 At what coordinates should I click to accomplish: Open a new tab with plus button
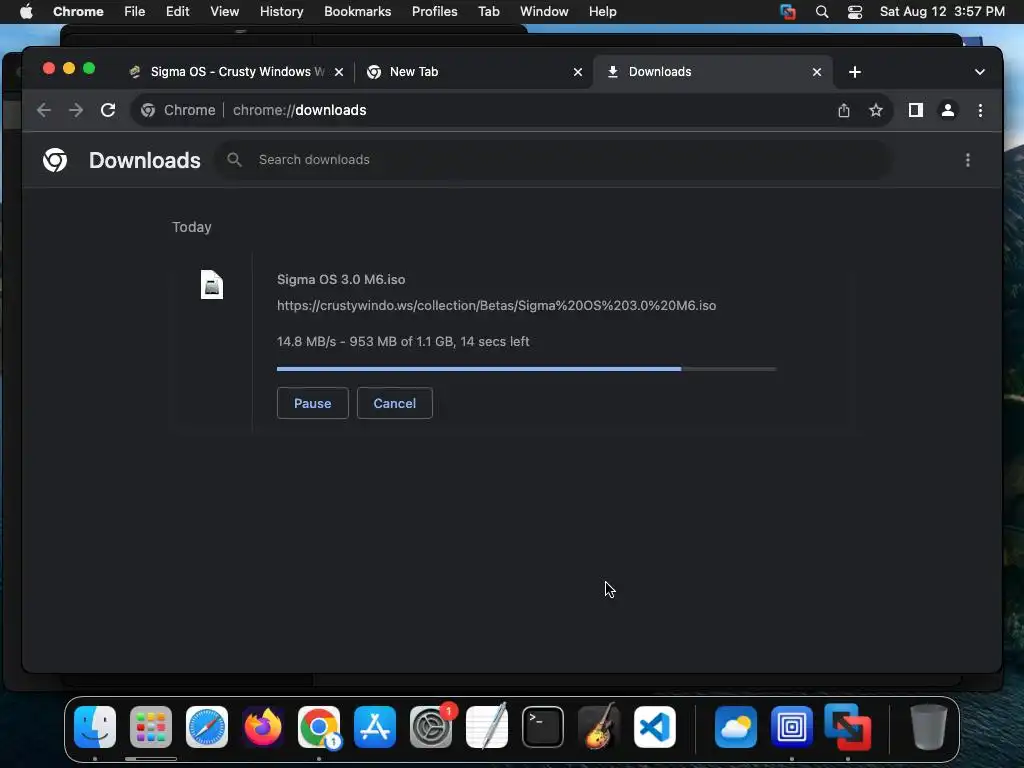[x=855, y=72]
